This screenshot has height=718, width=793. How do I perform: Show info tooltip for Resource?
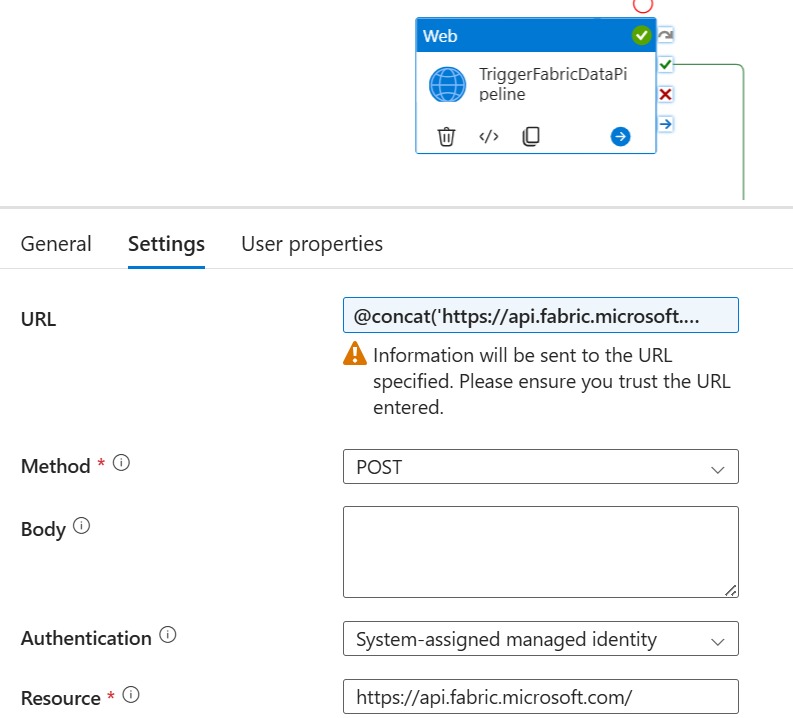pyautogui.click(x=131, y=695)
